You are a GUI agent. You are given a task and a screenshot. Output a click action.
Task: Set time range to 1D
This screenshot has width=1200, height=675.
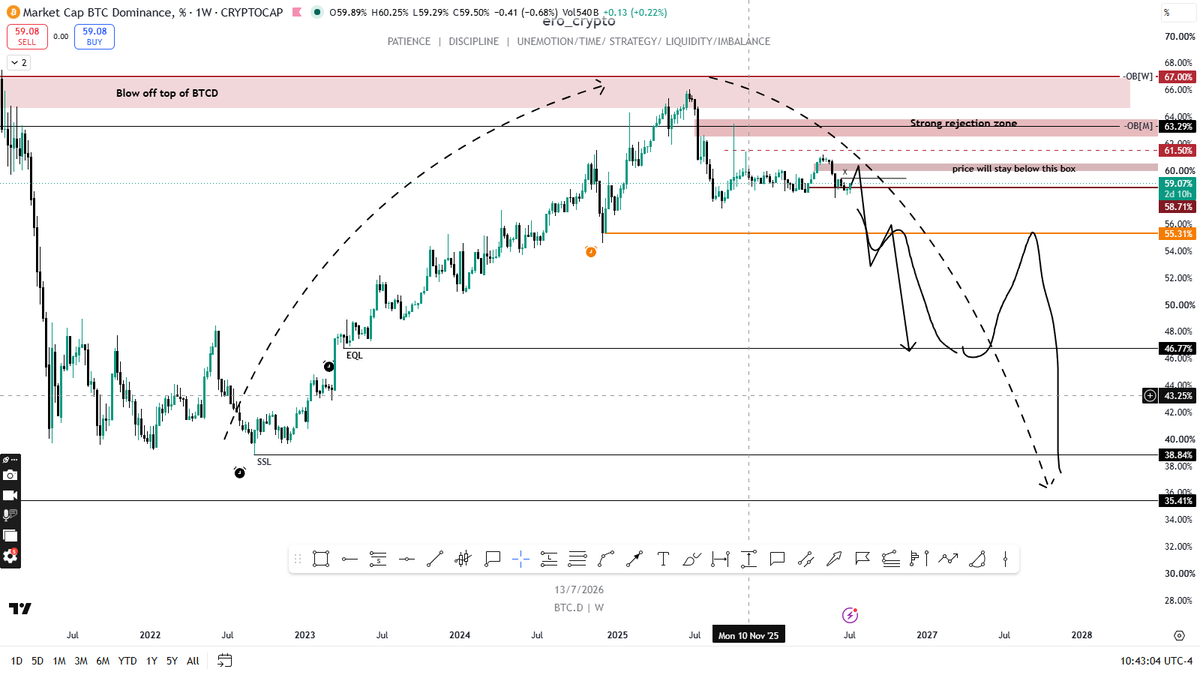tap(16, 660)
